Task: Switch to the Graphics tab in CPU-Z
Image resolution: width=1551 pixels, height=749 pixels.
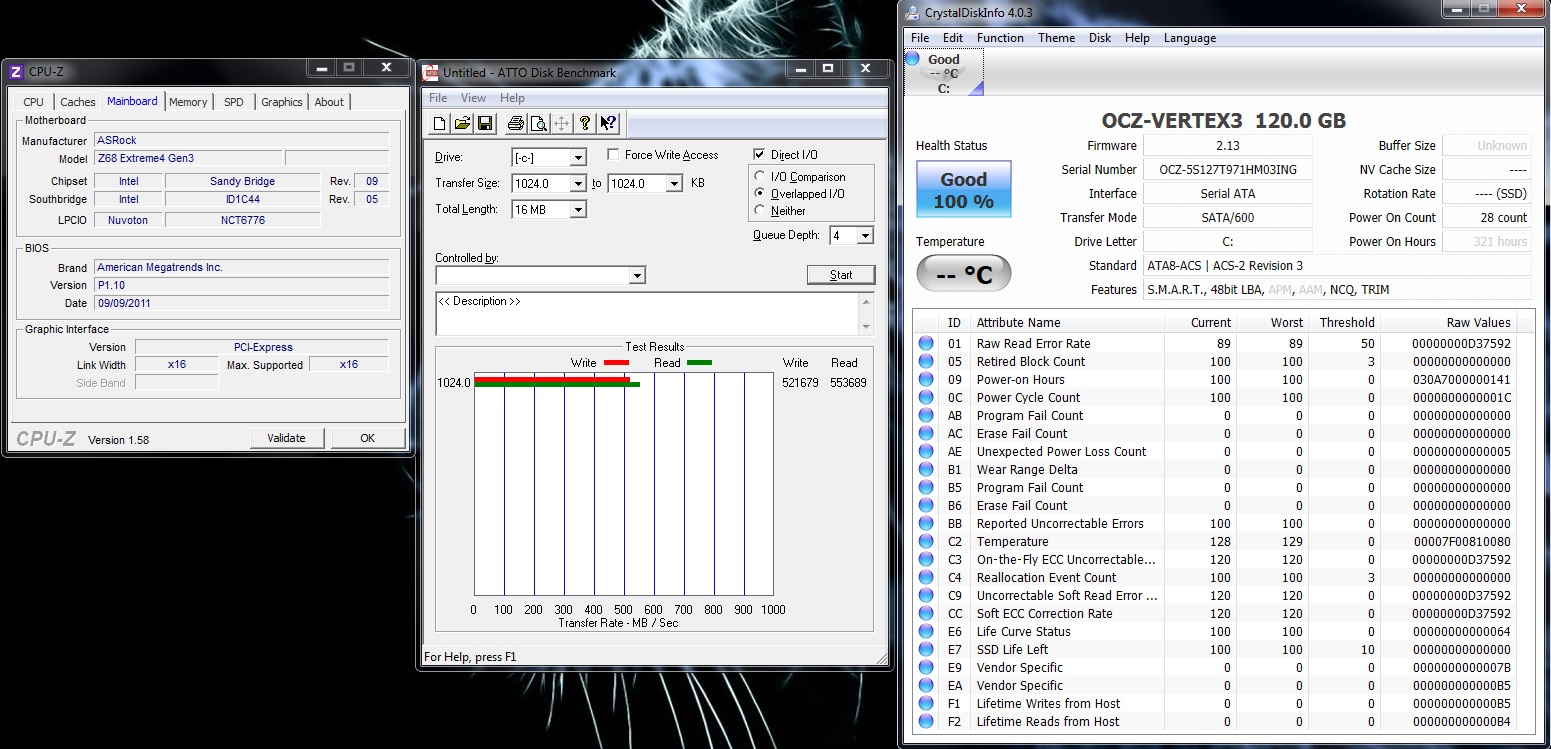Action: 282,102
